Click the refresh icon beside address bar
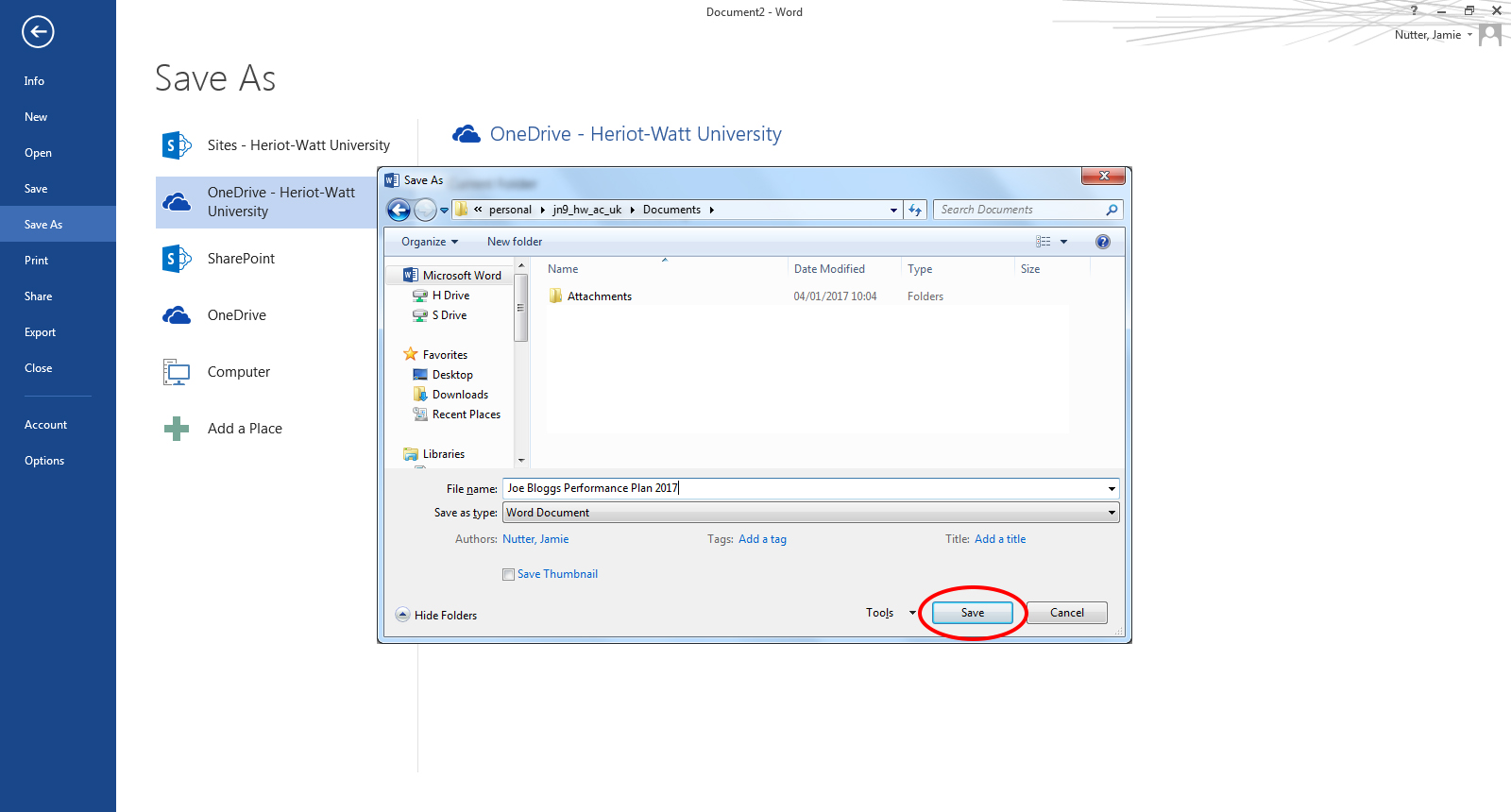The image size is (1511, 812). click(915, 210)
